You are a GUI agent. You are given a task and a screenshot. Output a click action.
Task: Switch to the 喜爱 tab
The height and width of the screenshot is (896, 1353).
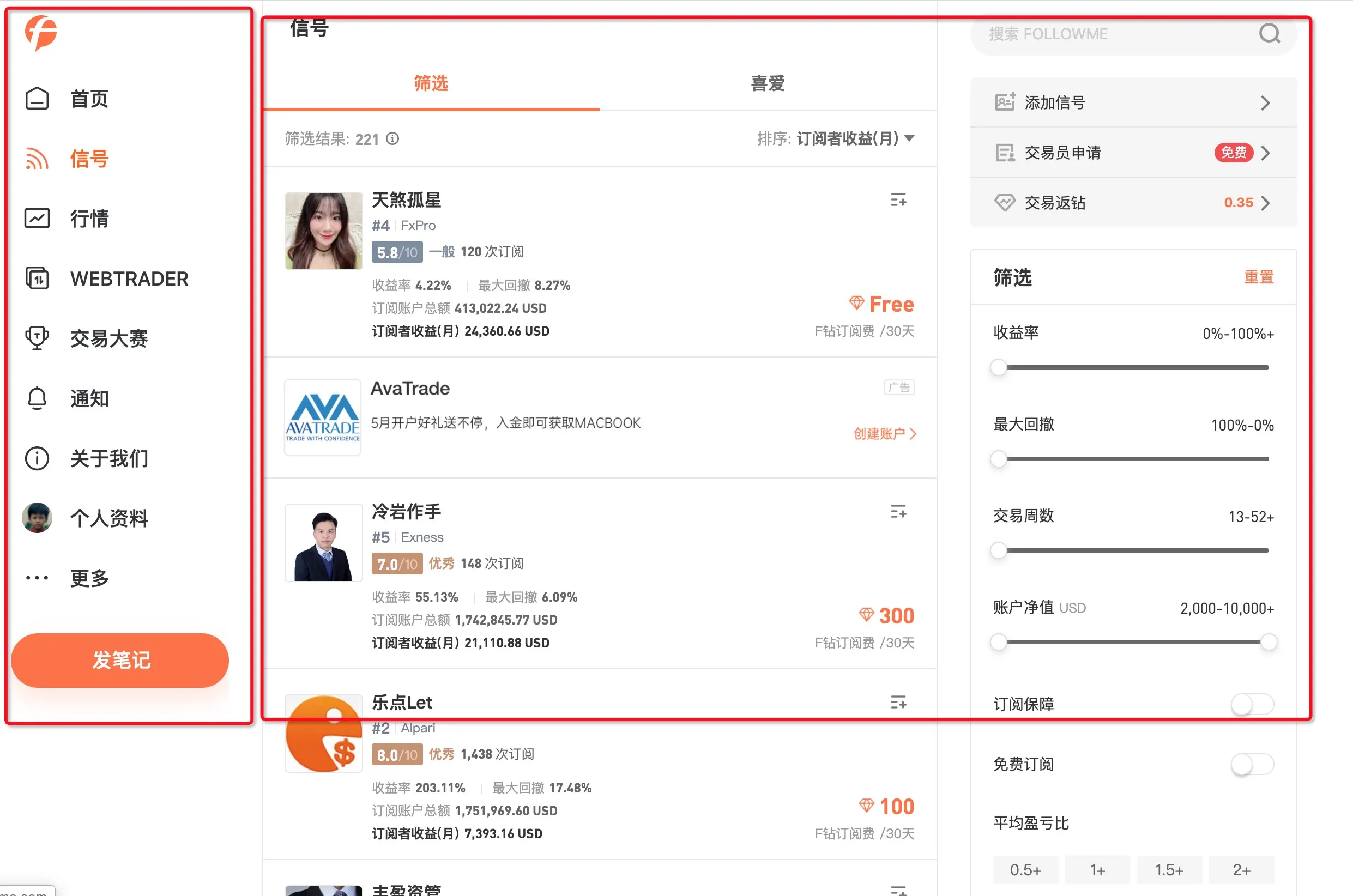[768, 83]
